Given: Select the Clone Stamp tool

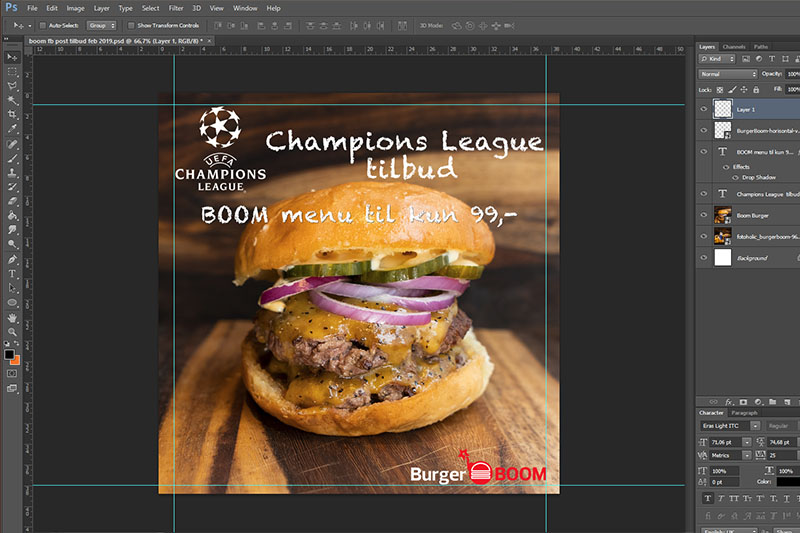Looking at the screenshot, I should pyautogui.click(x=12, y=173).
